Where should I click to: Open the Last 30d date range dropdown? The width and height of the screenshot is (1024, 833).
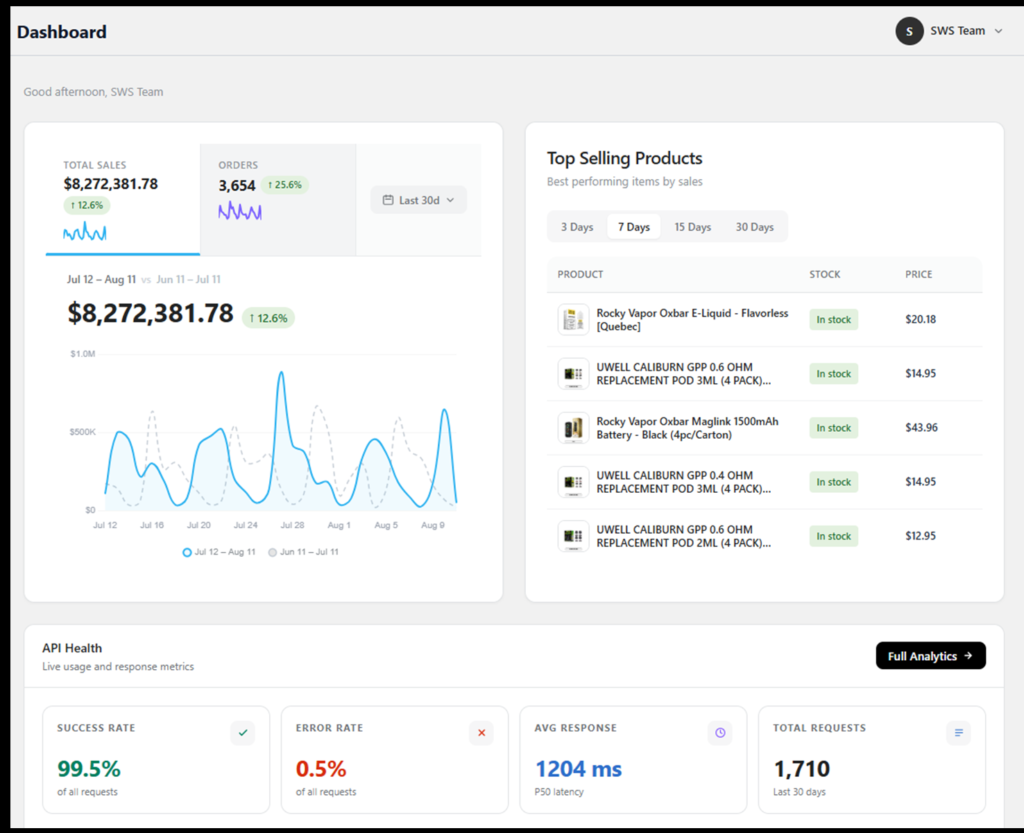(x=419, y=200)
